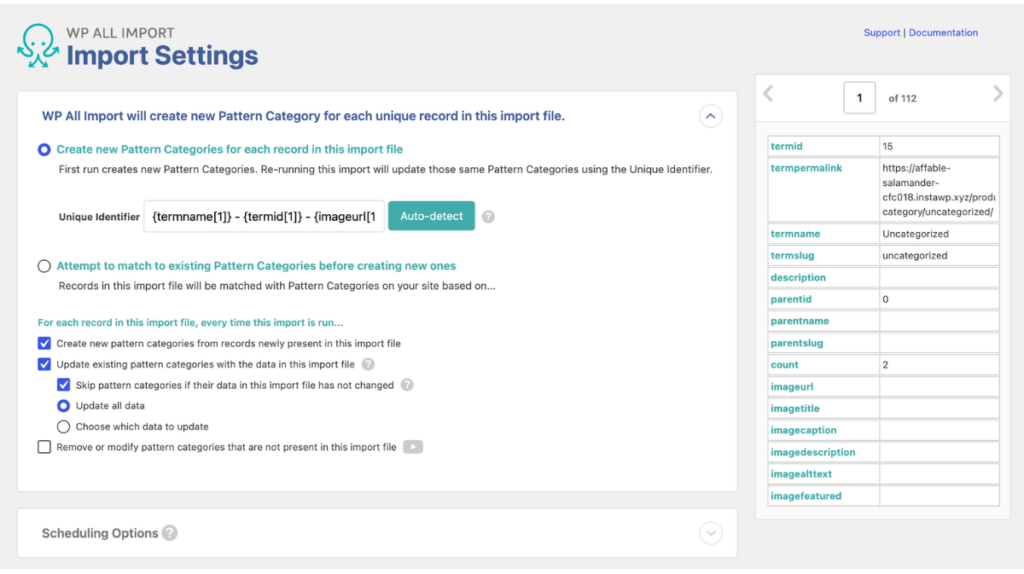Enable Remove or modify pattern categories checkbox

point(44,447)
